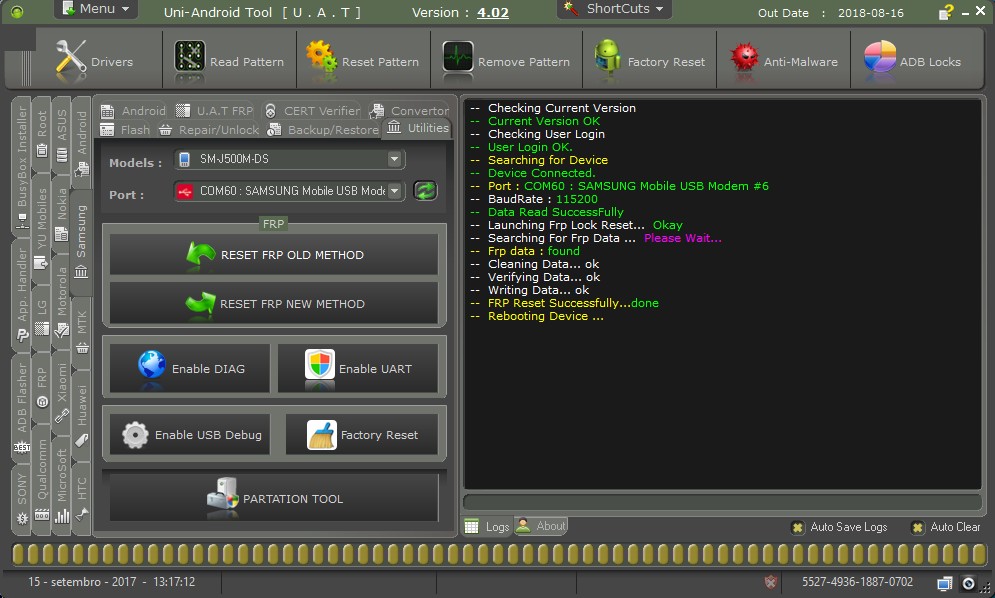Select the YU Mobiles side tab
The image size is (995, 598).
click(x=42, y=229)
